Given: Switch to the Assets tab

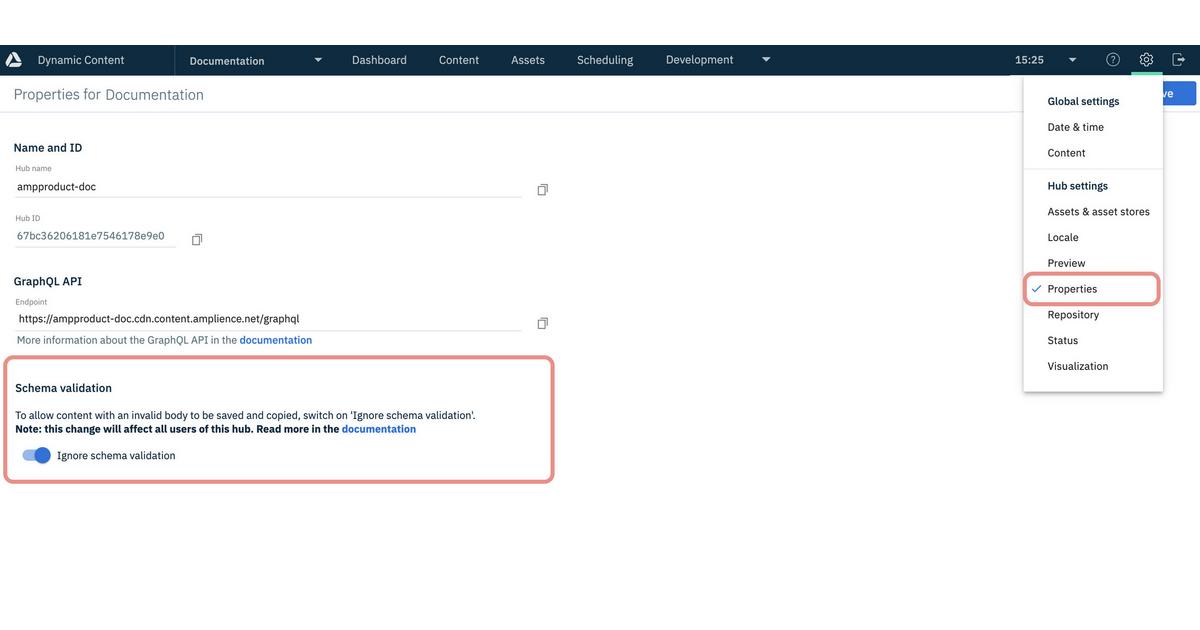Looking at the screenshot, I should (528, 60).
